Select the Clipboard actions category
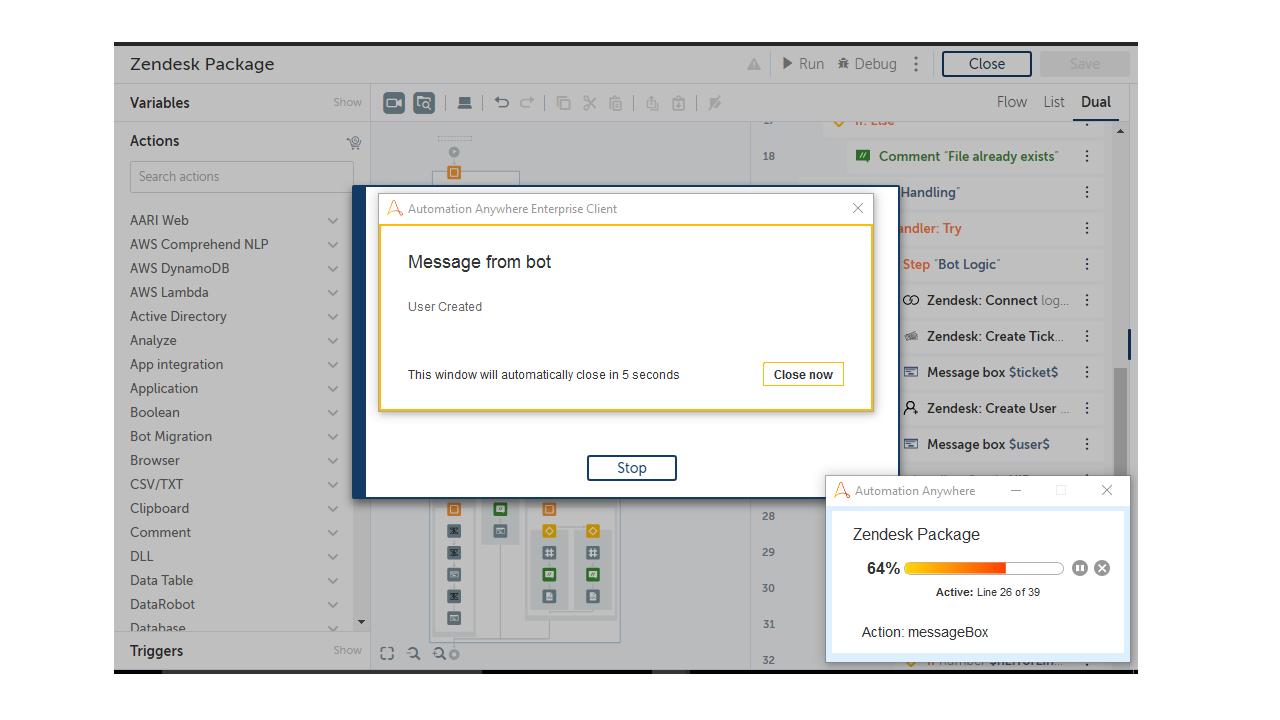The height and width of the screenshot is (720, 1280). (159, 508)
